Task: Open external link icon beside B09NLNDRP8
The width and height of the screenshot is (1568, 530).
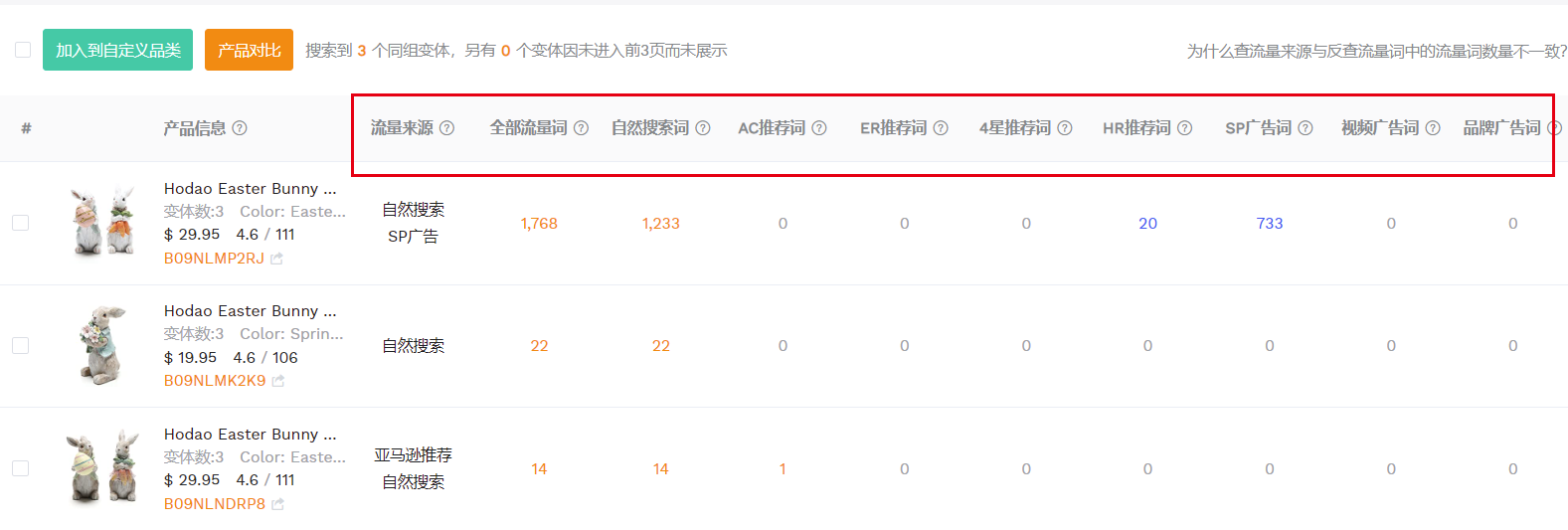Action: pos(277,504)
